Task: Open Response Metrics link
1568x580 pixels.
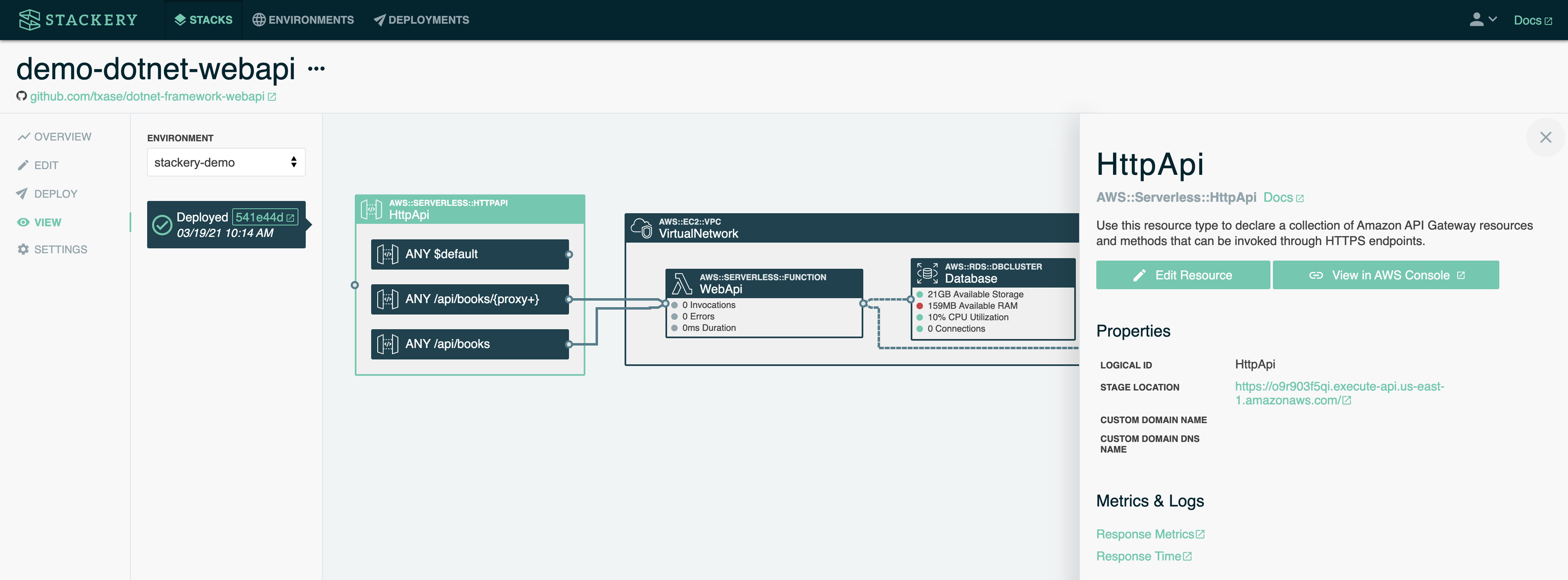Action: click(1150, 534)
